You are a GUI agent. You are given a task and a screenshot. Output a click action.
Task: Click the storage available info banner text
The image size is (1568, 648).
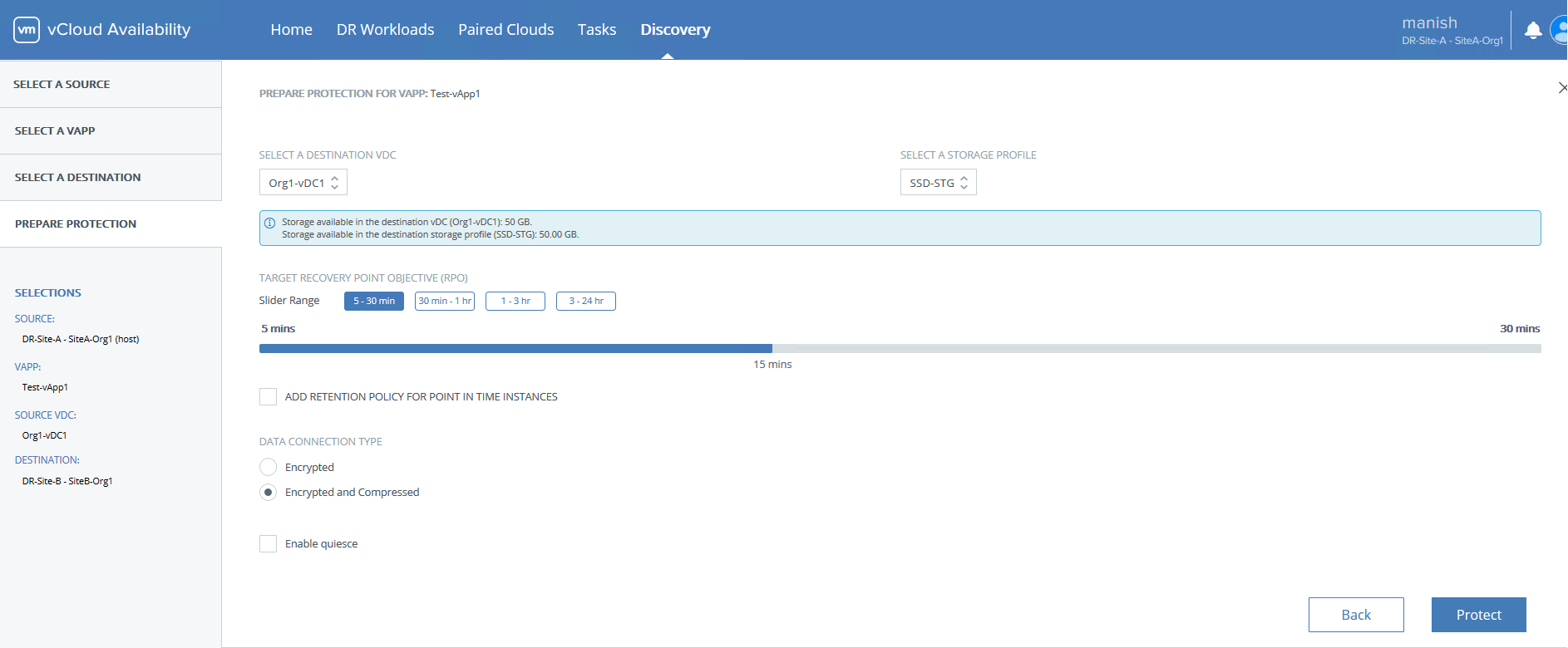point(430,228)
